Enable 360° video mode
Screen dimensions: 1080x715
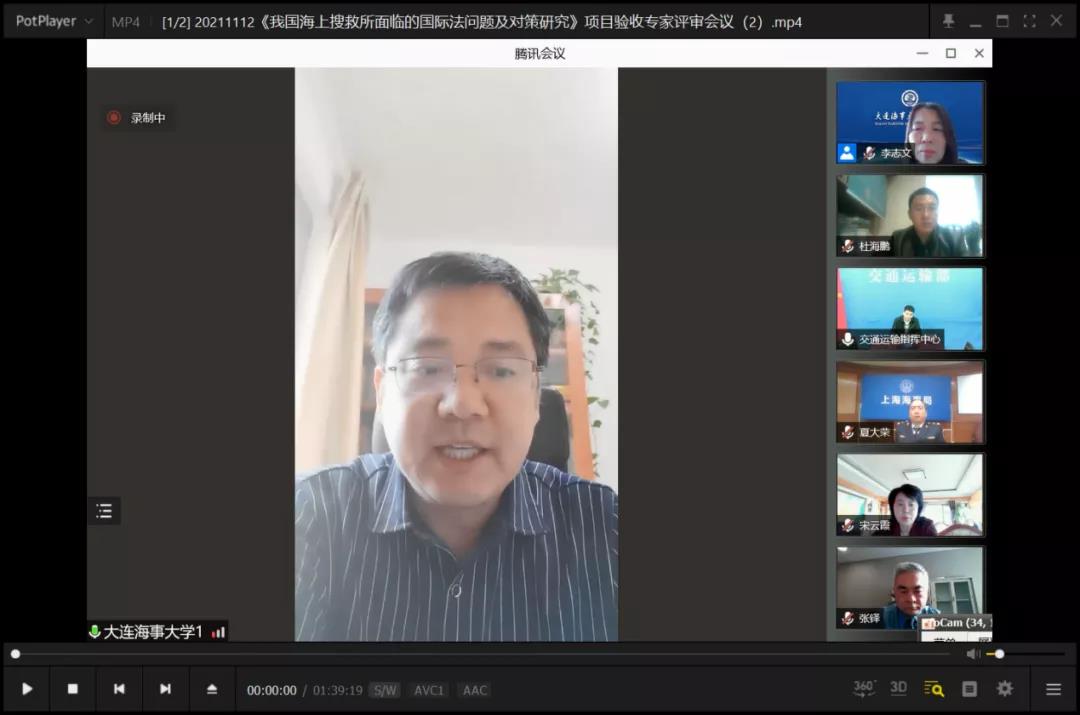(x=864, y=688)
